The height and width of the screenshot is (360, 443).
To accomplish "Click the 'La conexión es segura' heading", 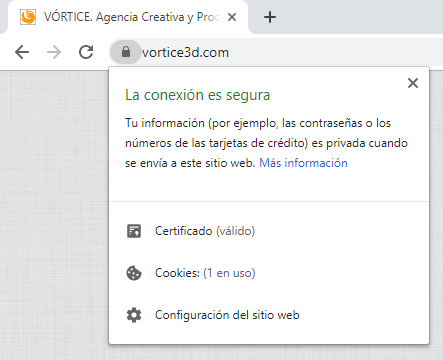I will (197, 95).
